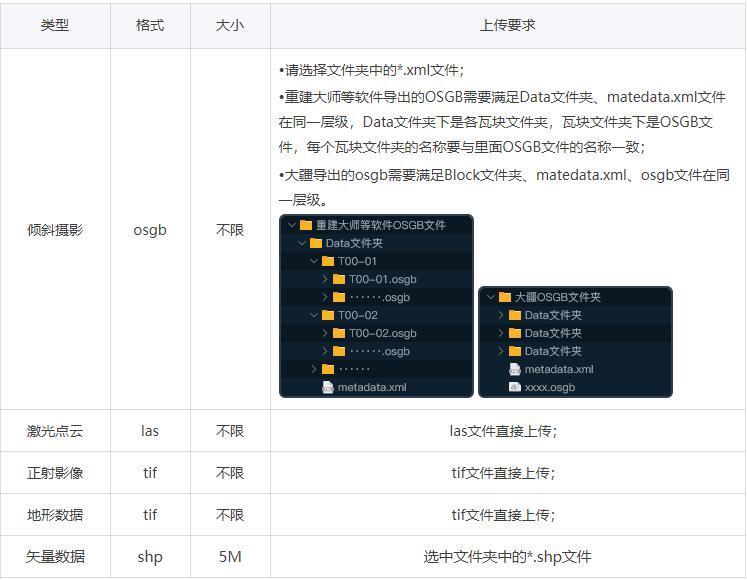747x580 pixels.
Task: Click the tif format cell in 地形数据 row
Action: (150, 515)
